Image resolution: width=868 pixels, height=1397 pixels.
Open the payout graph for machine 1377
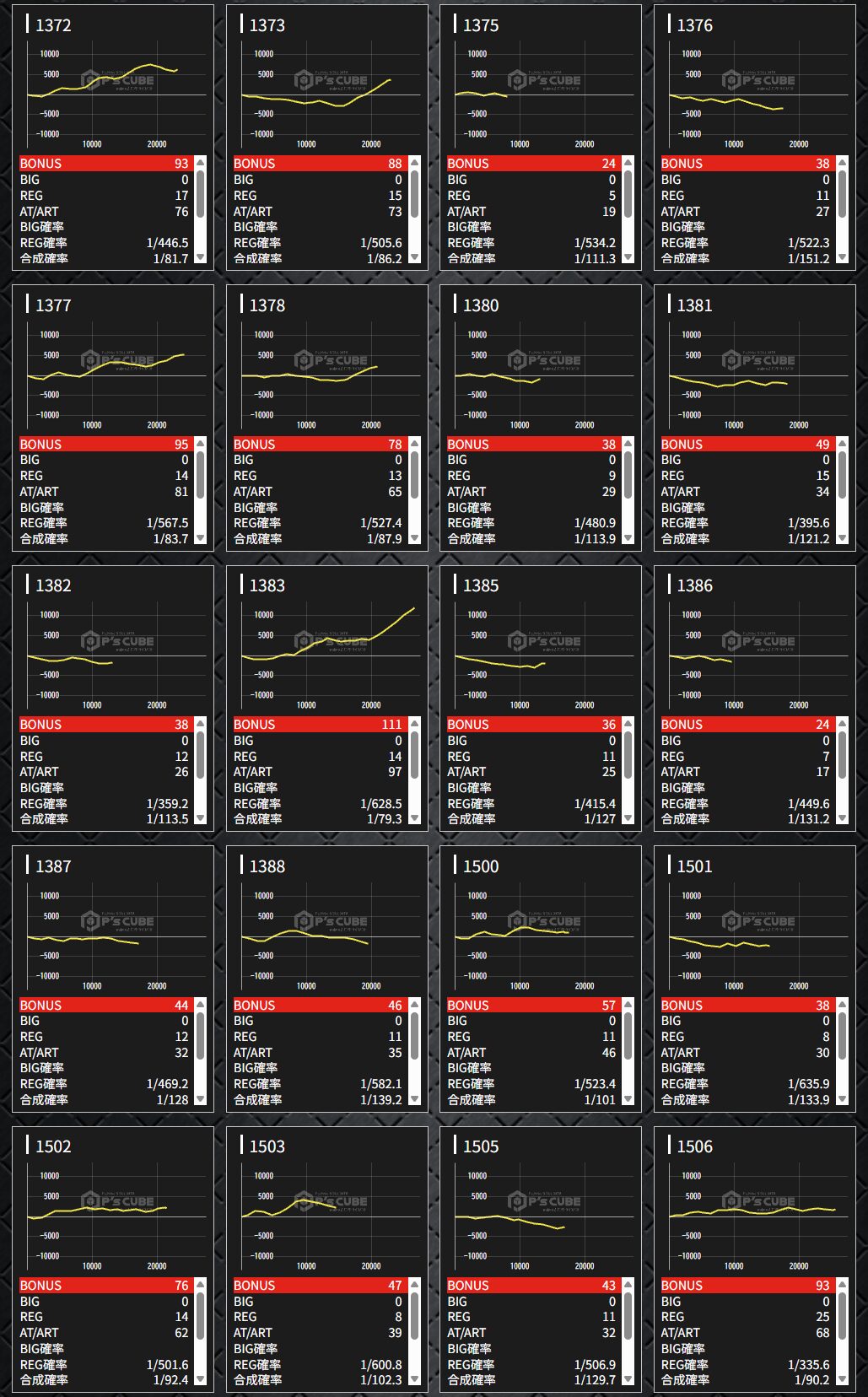pos(112,377)
